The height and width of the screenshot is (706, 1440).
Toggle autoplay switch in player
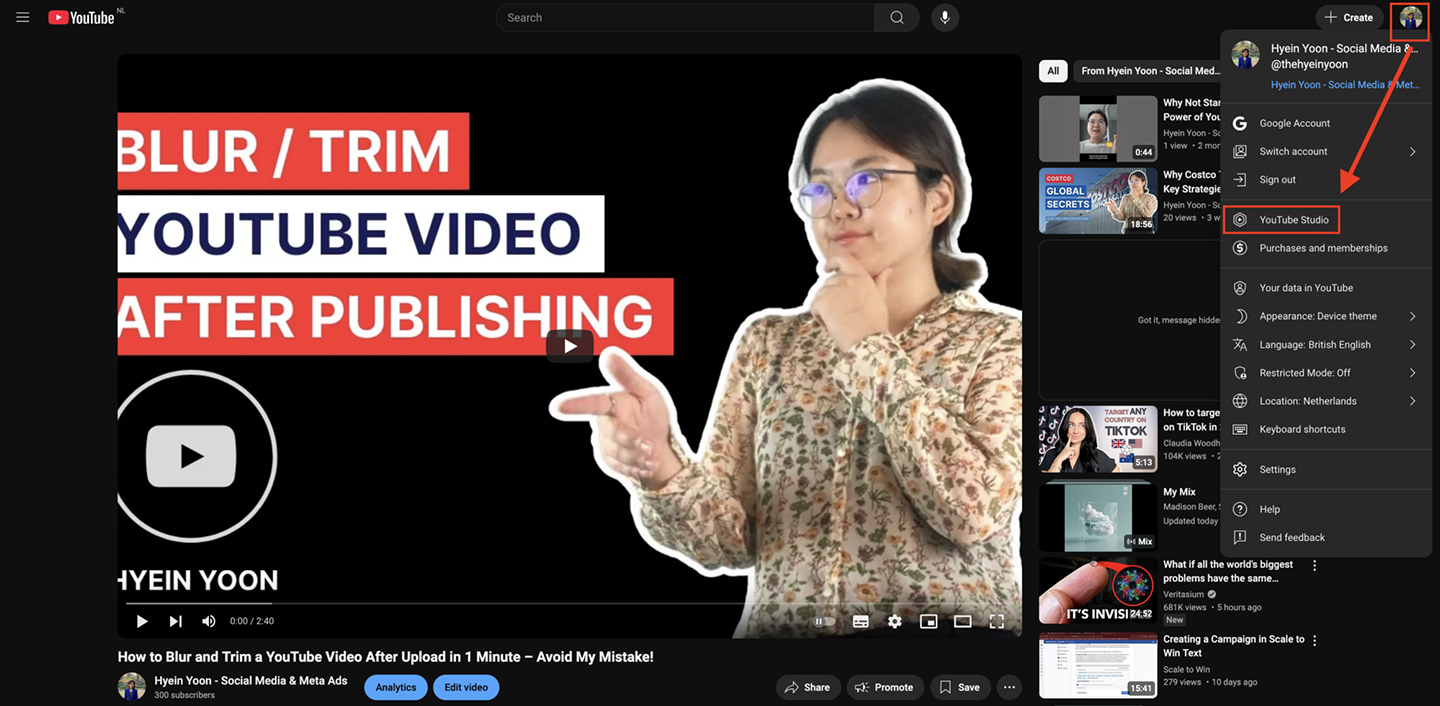(825, 621)
